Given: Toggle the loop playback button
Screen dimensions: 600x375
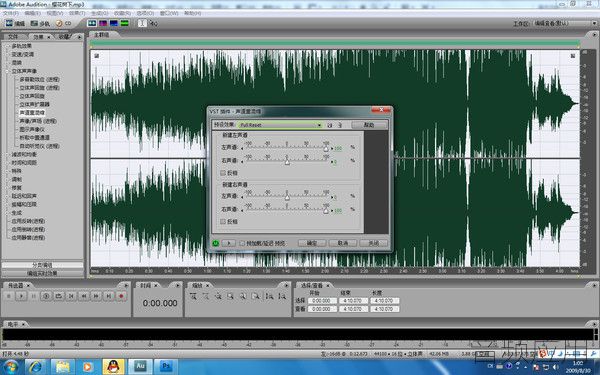Looking at the screenshot, I should [59, 296].
